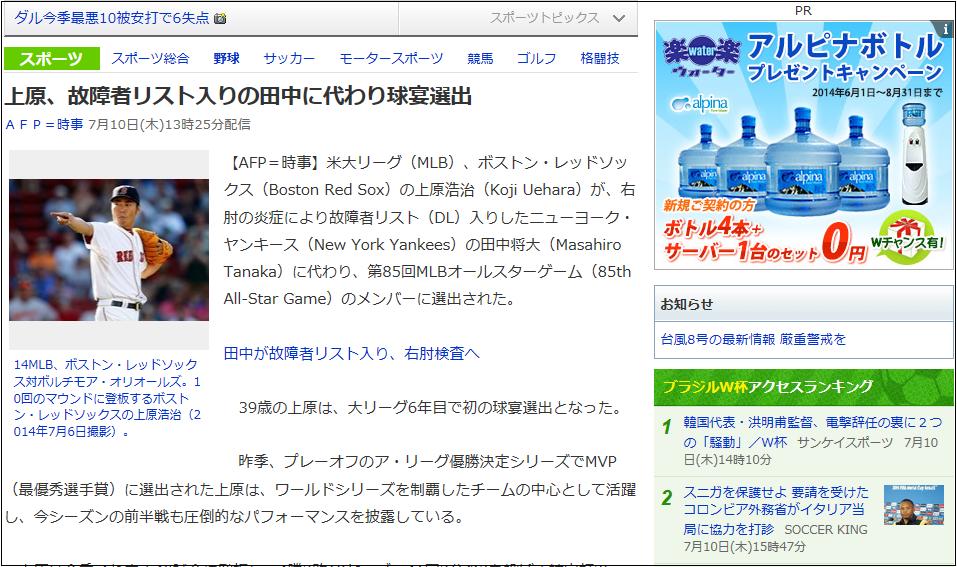
Task: Select the green スポーツ category tab
Action: (51, 59)
